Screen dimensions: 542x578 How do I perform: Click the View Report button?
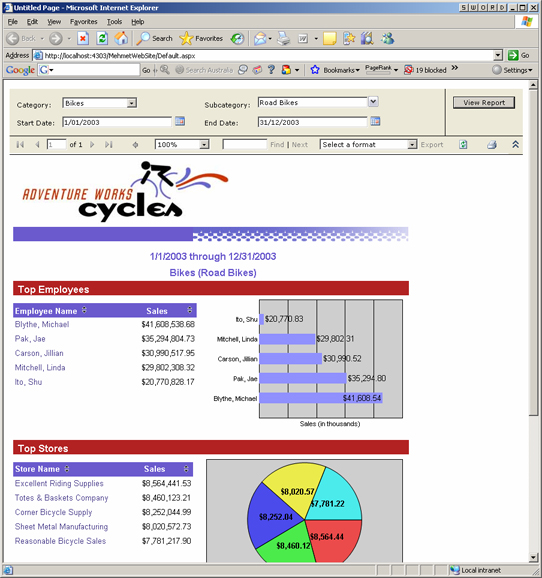click(x=484, y=102)
